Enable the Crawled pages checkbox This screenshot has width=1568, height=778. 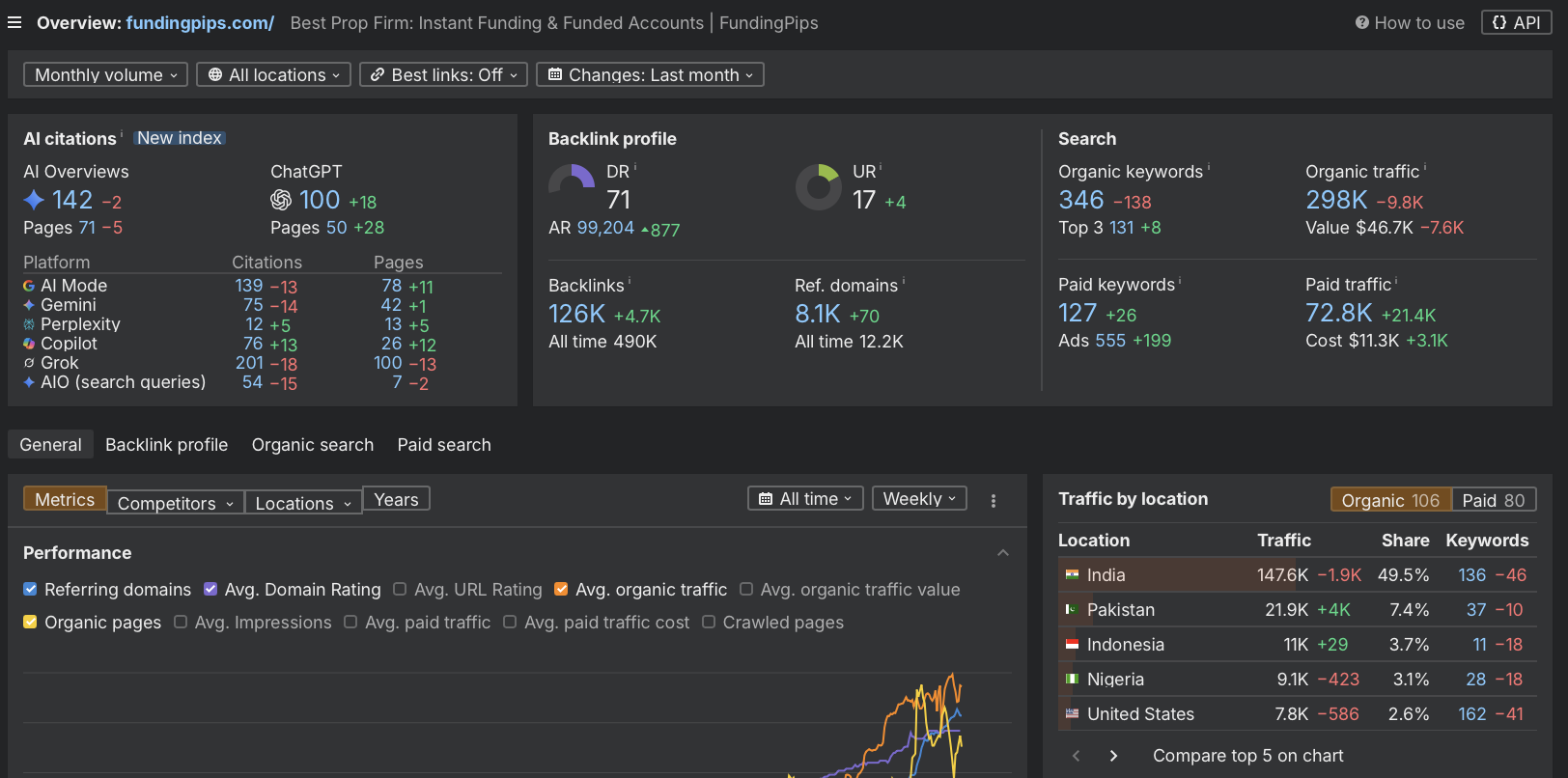pyautogui.click(x=709, y=622)
